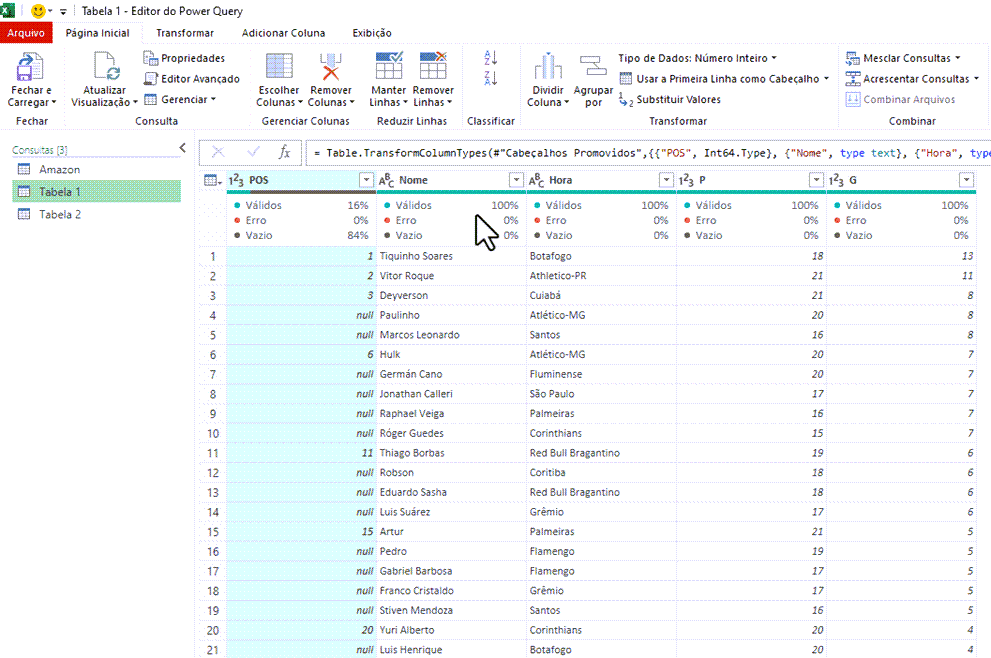The image size is (991, 658).
Task: Switch to Transformar ribbon tab
Action: coord(185,33)
